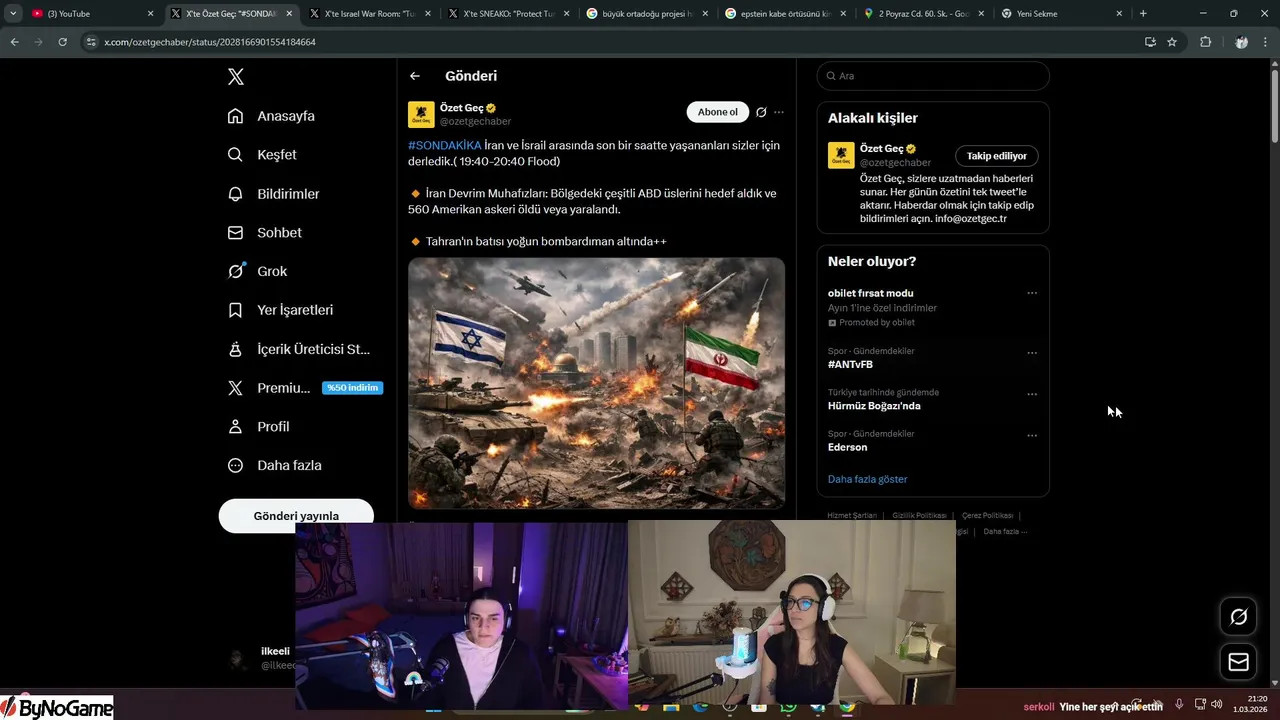Click browser forward button
The height and width of the screenshot is (720, 1280).
pos(38,42)
